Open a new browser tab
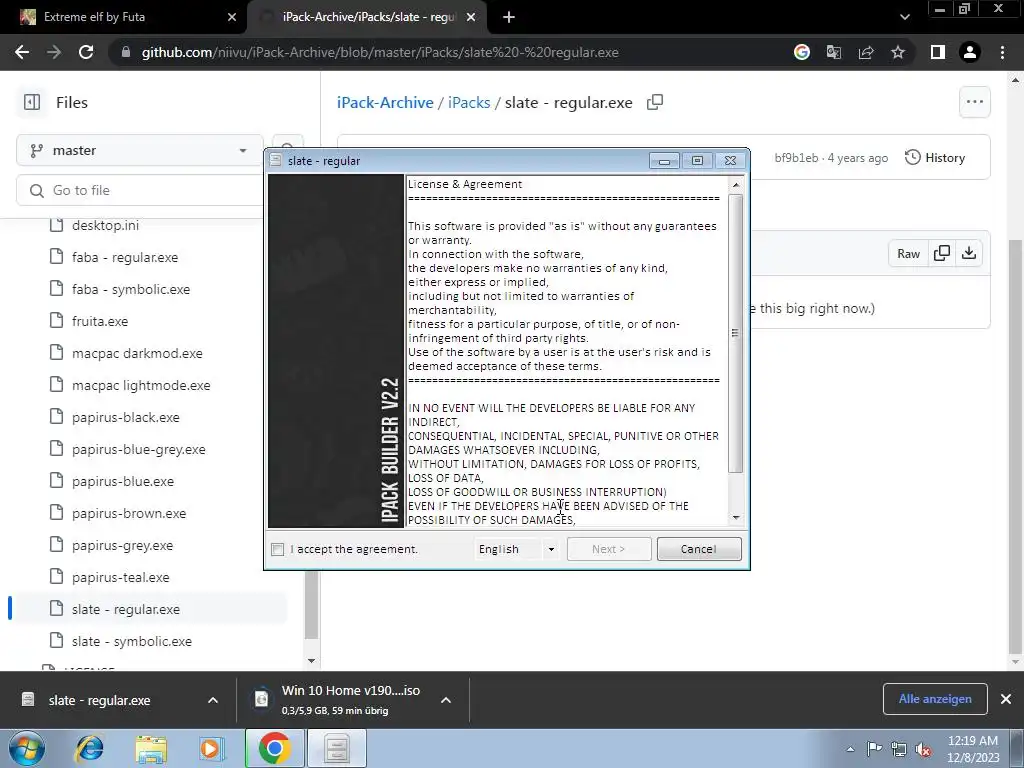Screen dimensions: 1024x768 [509, 18]
